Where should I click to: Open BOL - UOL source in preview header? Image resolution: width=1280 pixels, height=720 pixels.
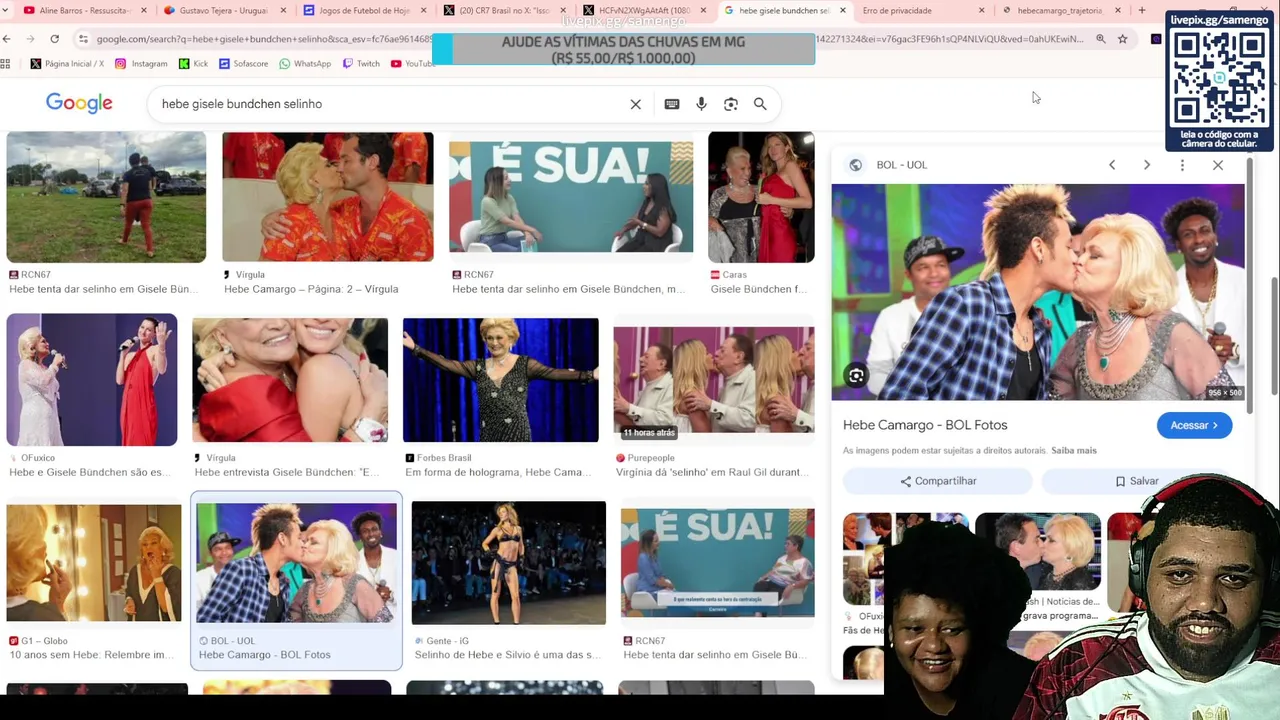pos(889,165)
